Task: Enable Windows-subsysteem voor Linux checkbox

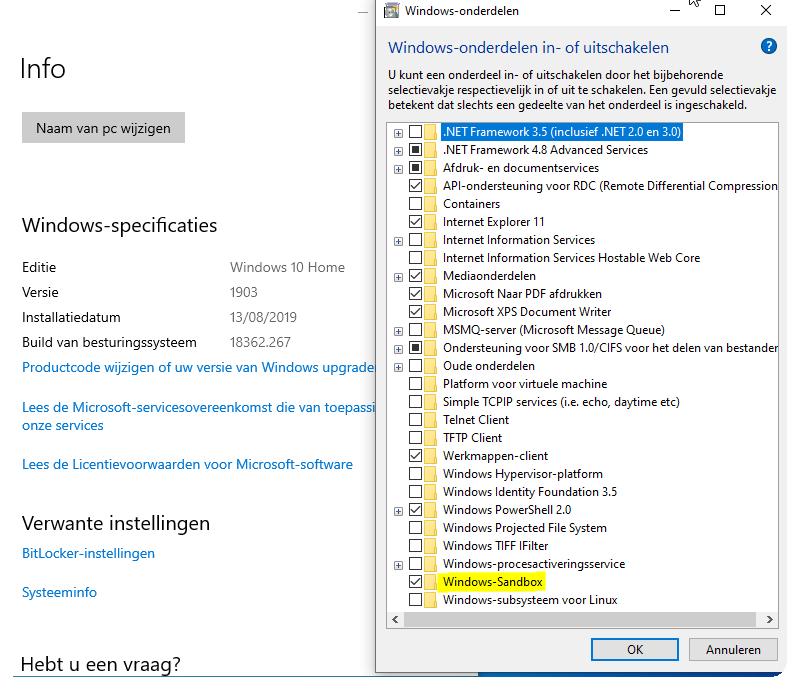Action: (415, 600)
